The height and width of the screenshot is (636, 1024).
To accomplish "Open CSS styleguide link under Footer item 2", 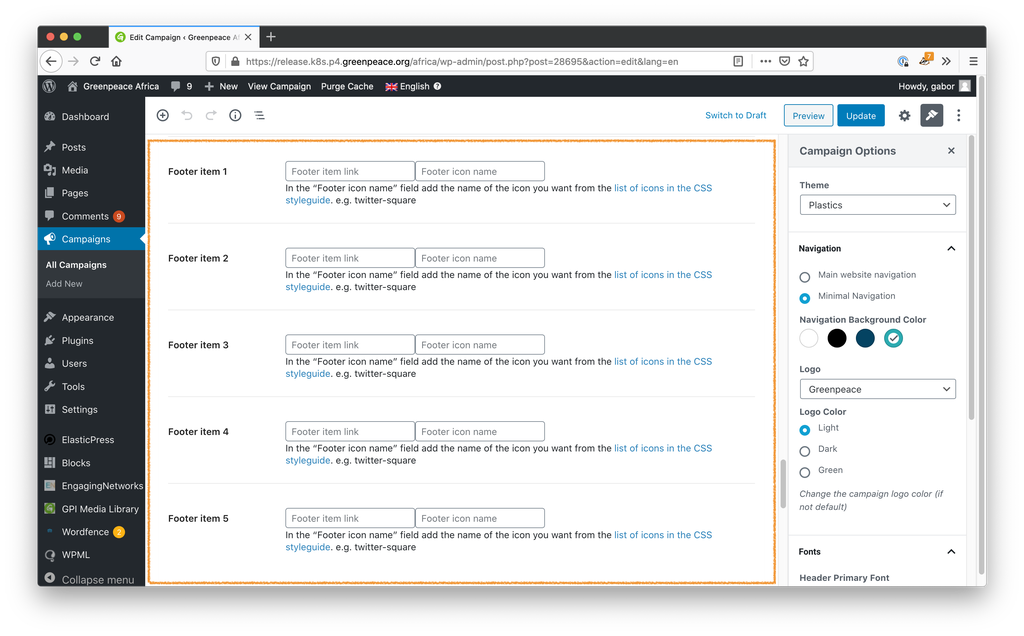I will point(498,281).
